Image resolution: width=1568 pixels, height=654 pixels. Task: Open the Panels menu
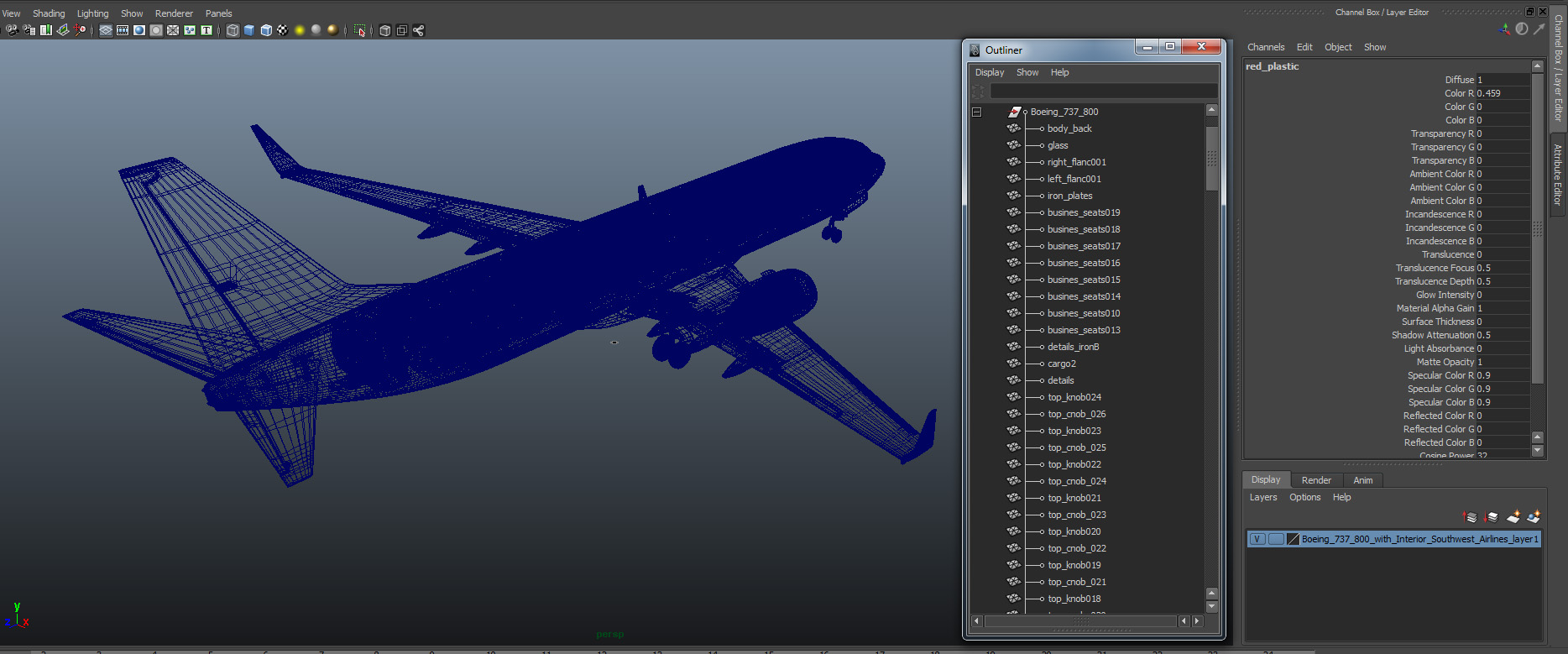pyautogui.click(x=219, y=13)
